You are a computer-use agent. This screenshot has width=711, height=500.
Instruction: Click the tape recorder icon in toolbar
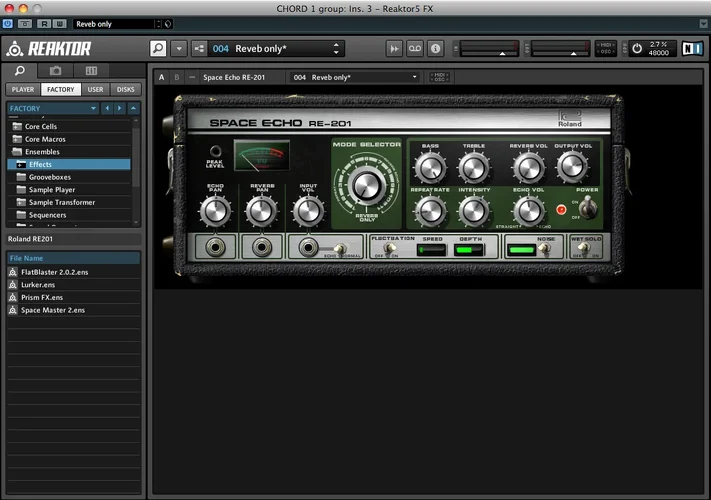point(415,48)
